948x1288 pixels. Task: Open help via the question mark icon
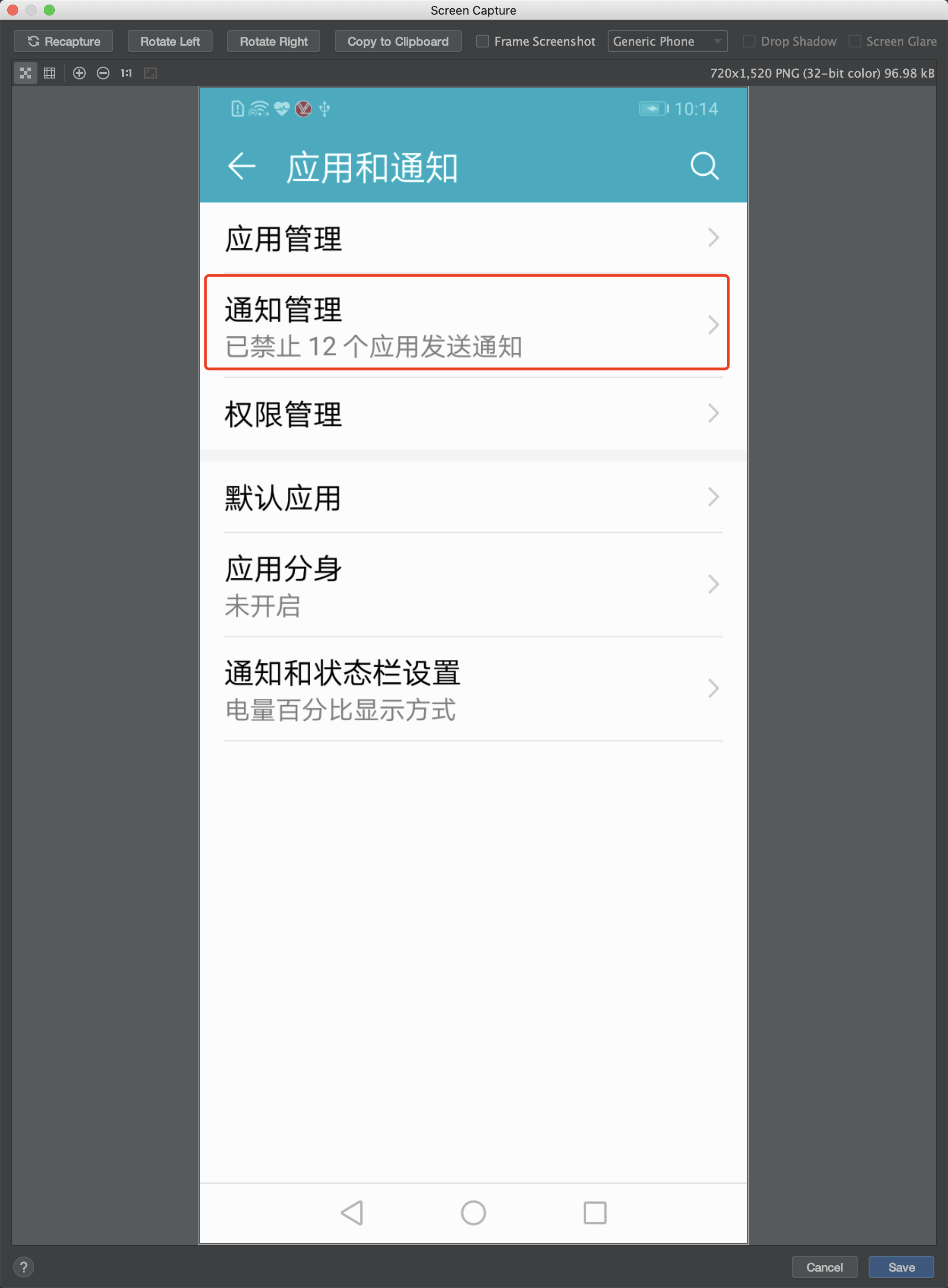tap(24, 1267)
